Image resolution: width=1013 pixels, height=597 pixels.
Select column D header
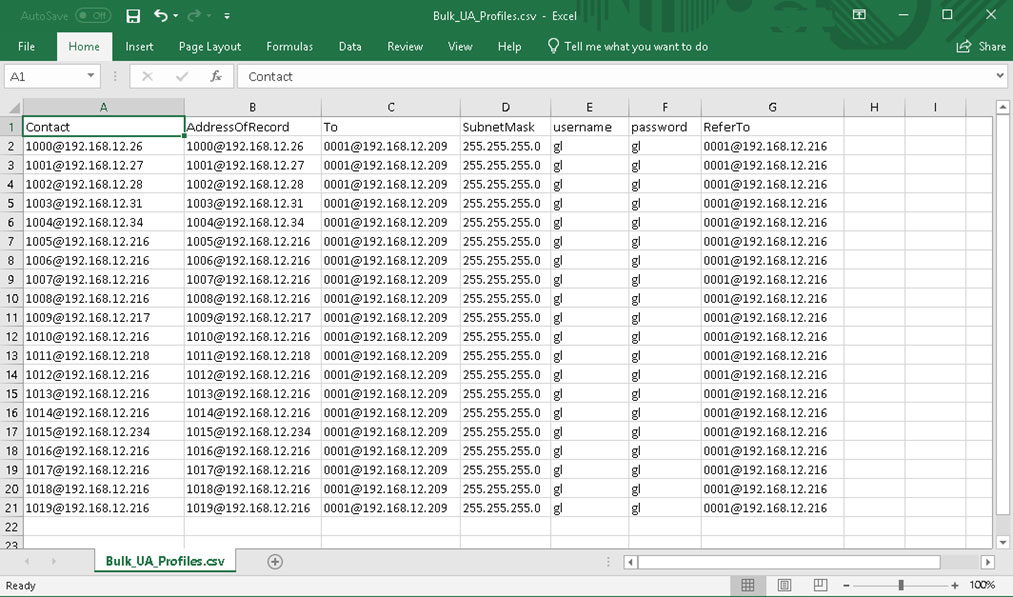coord(505,107)
